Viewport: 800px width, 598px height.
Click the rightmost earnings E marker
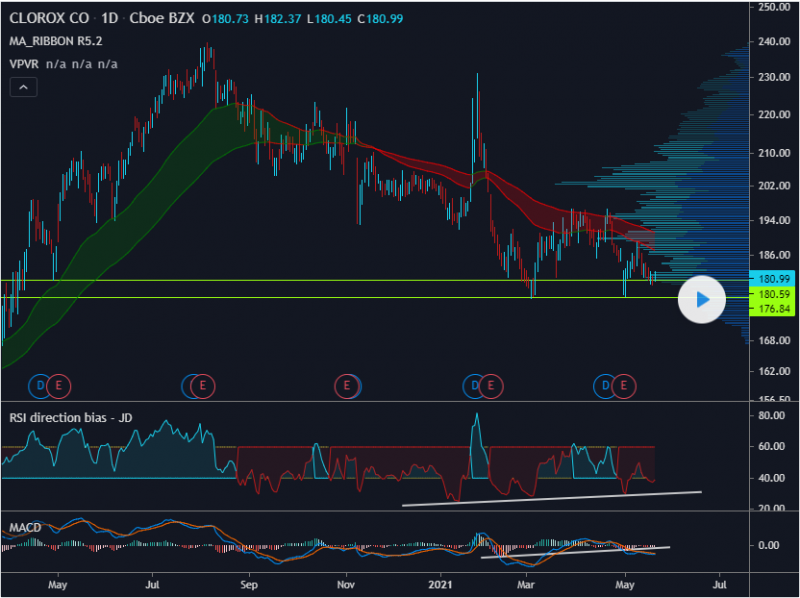click(x=625, y=385)
